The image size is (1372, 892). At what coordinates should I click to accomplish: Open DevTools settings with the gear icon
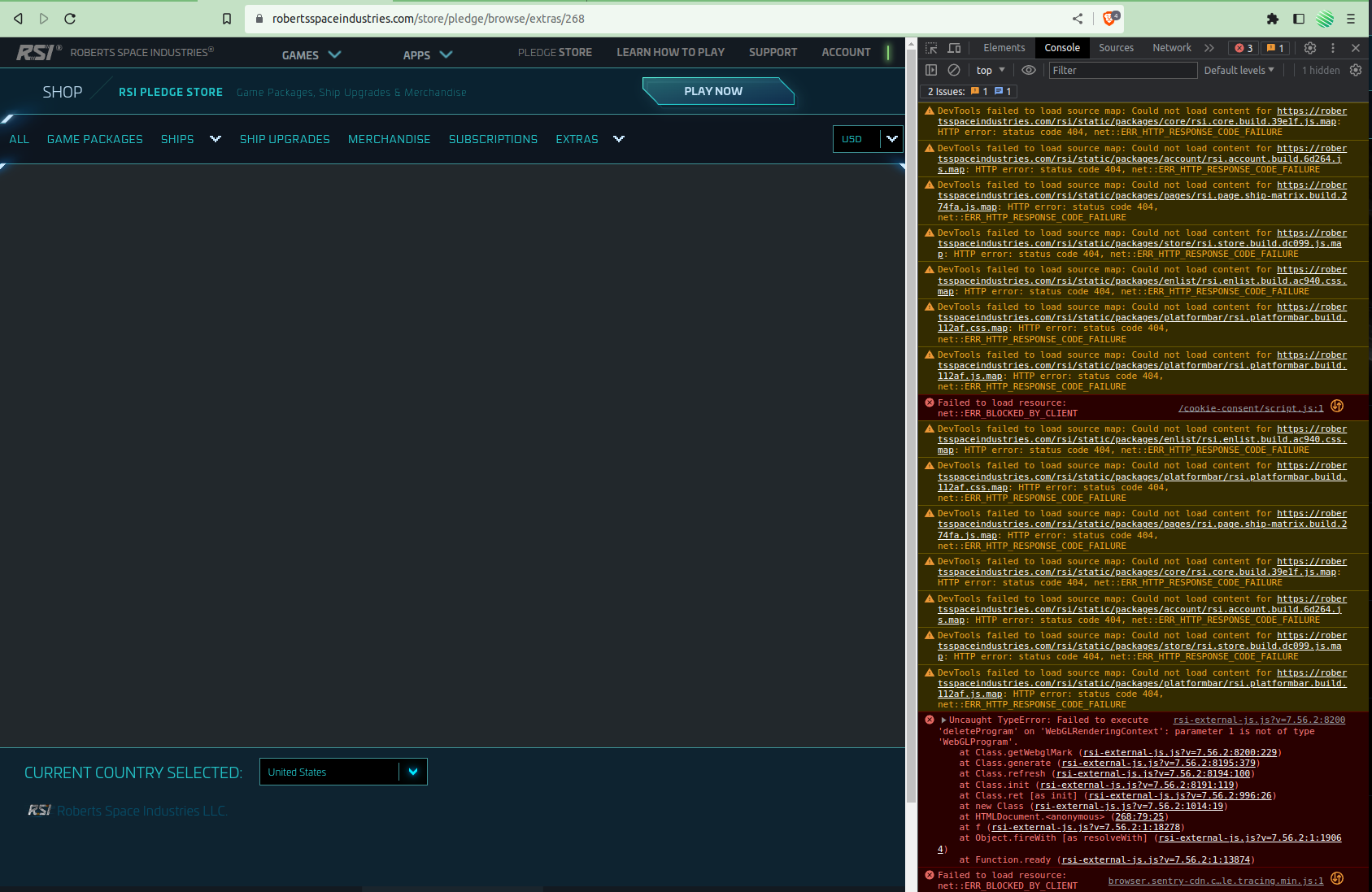click(x=1310, y=48)
